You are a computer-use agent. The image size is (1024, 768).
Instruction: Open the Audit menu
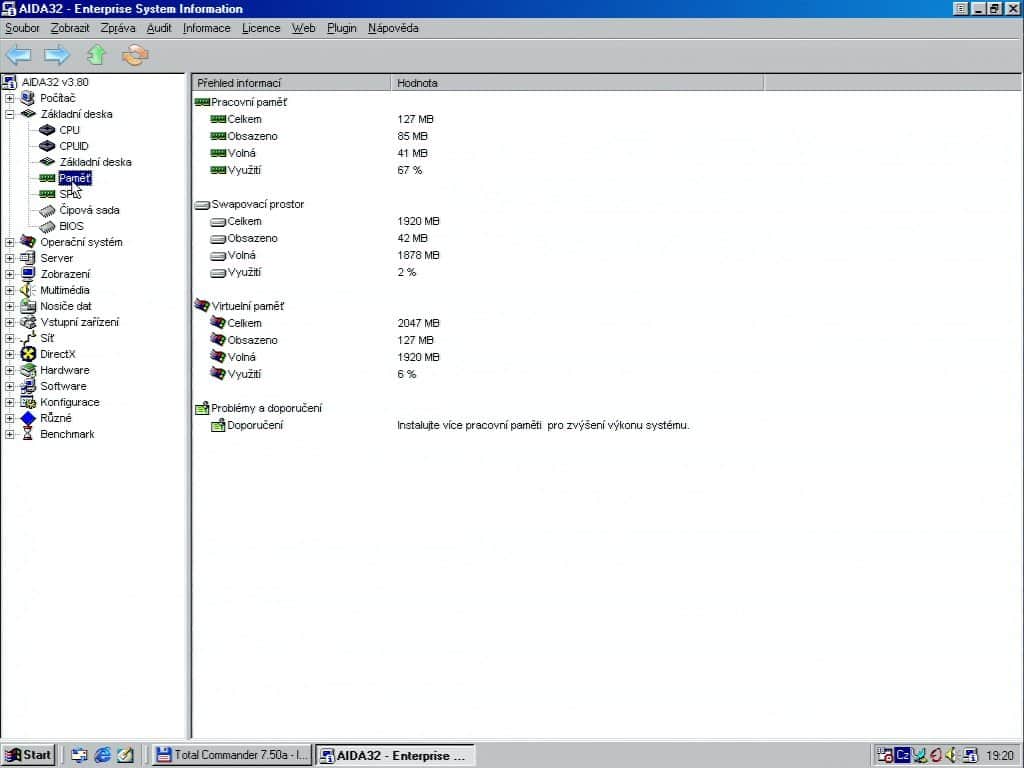159,28
